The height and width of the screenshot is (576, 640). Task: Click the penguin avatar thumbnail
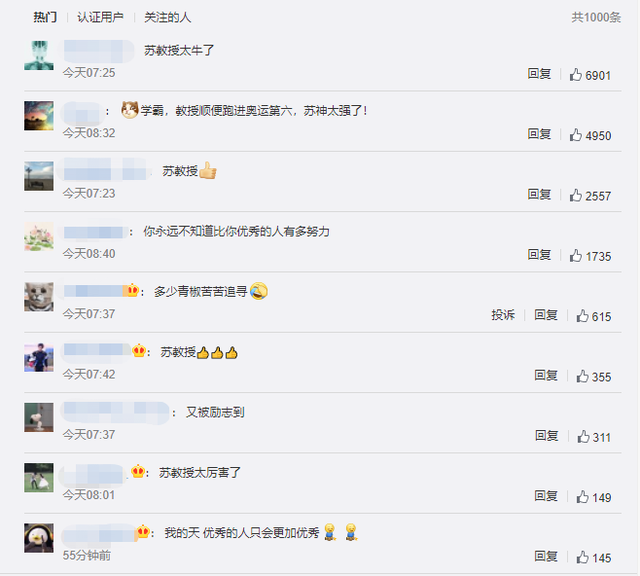tap(39, 538)
